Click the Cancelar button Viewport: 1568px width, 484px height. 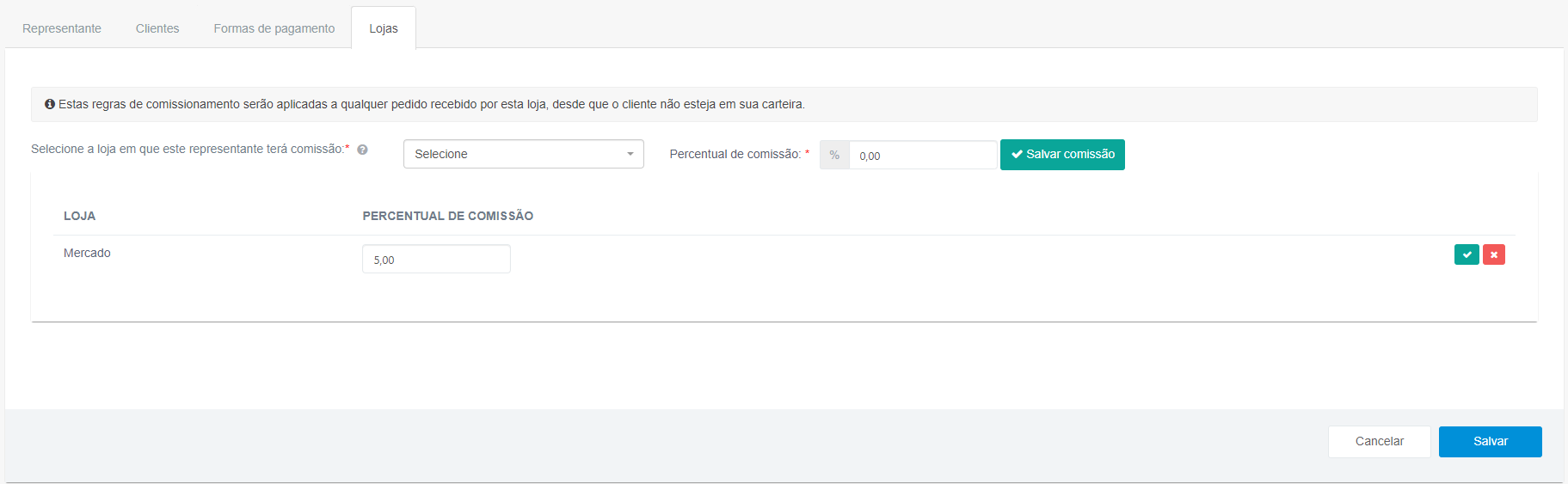1380,442
